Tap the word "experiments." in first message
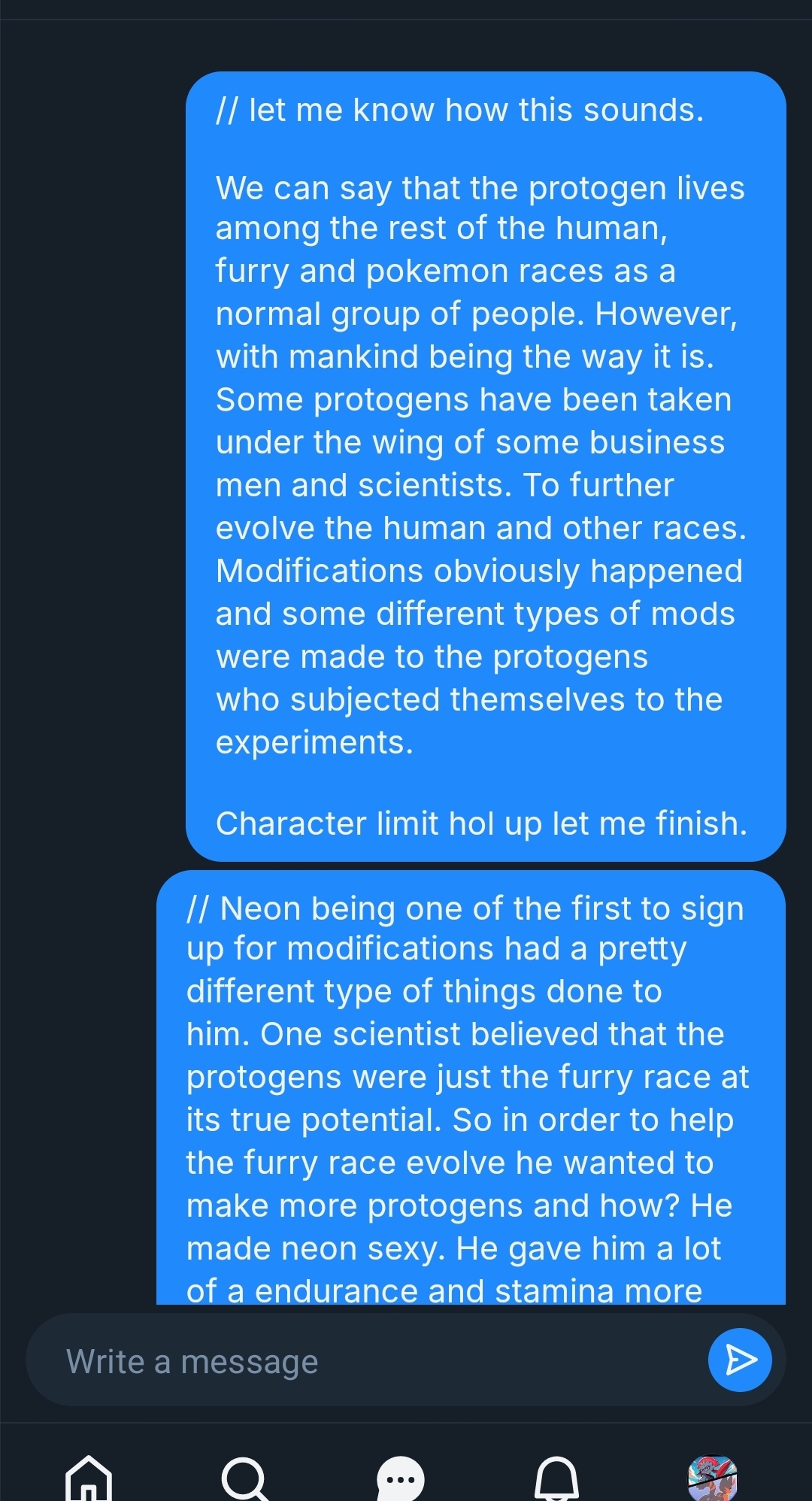The image size is (812, 1501). (x=314, y=743)
